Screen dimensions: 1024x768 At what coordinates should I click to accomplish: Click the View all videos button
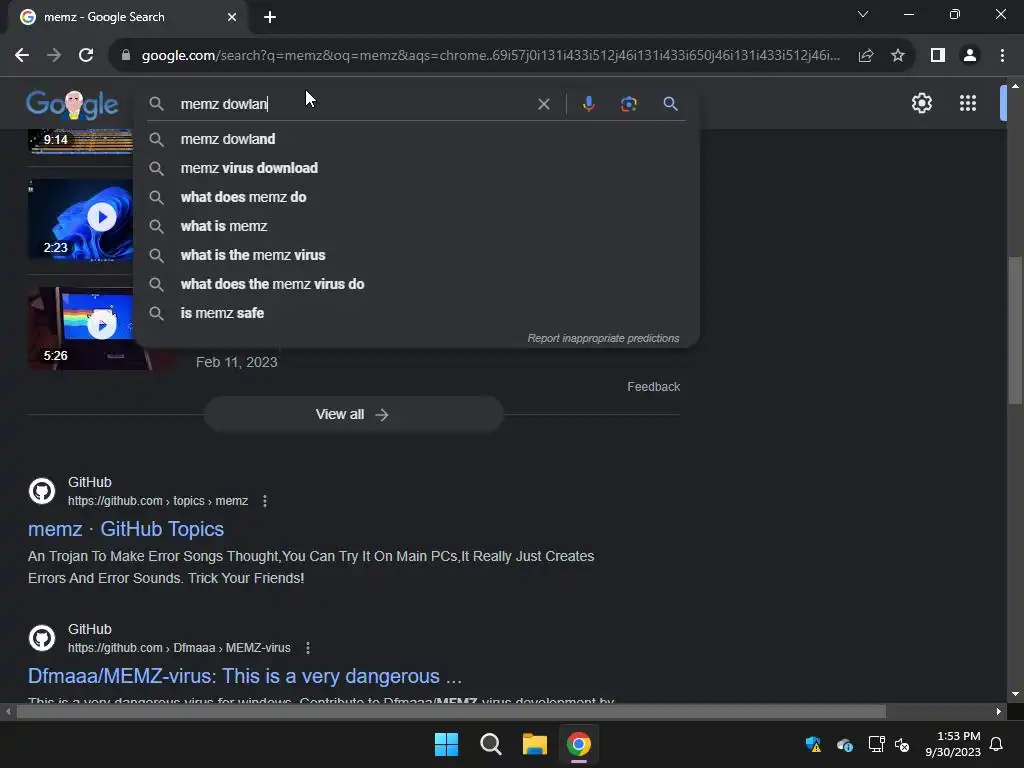(x=353, y=414)
